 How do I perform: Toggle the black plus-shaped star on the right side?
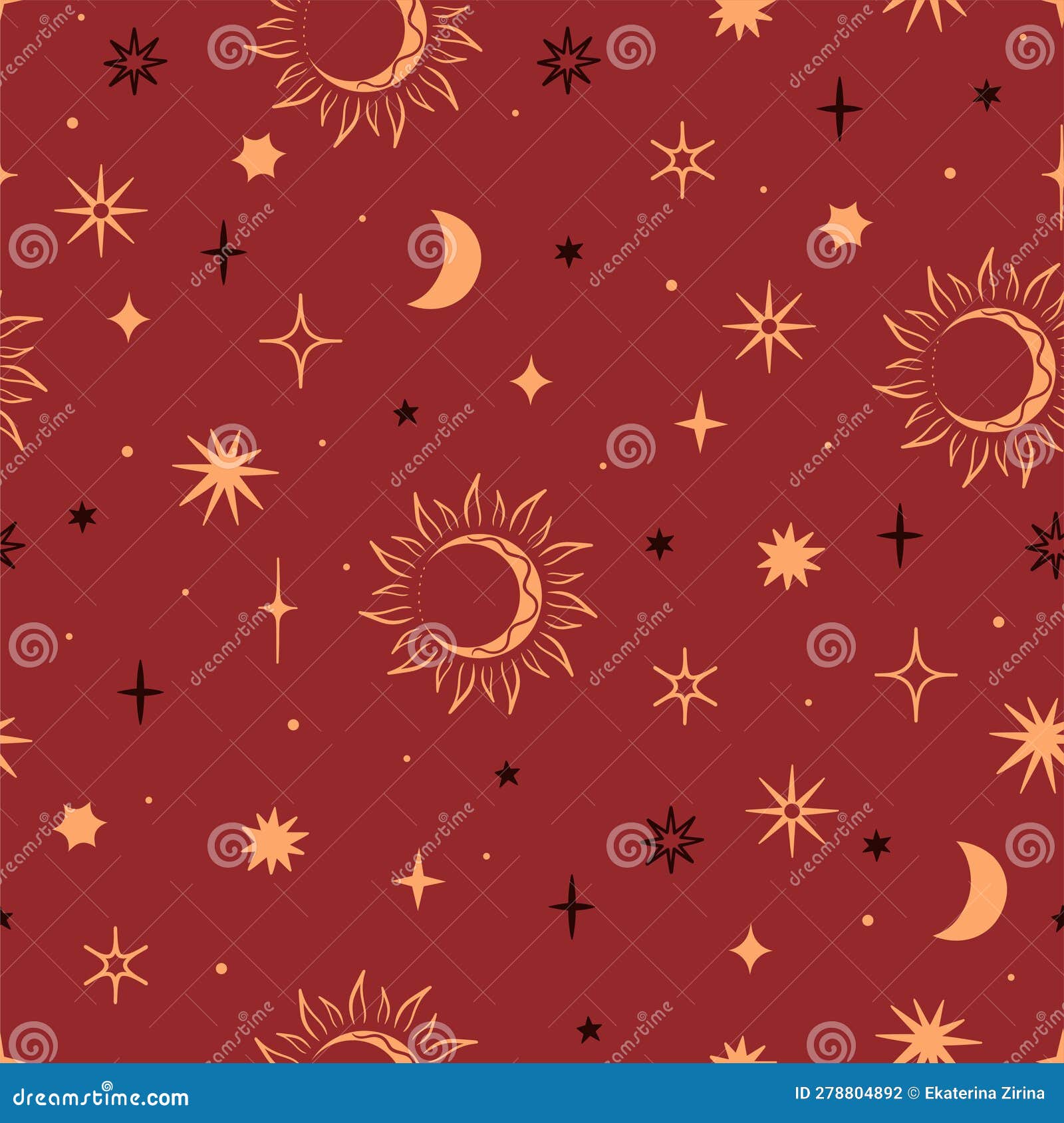pyautogui.click(x=901, y=535)
